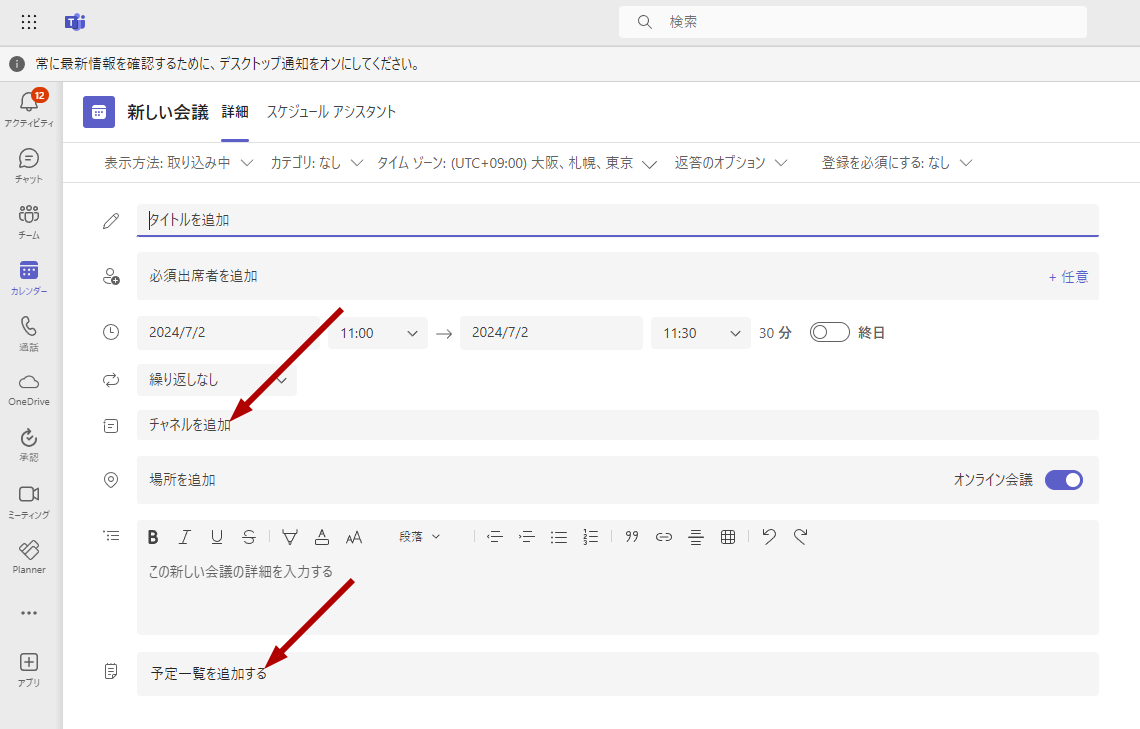Expand the 繰り返しなし recurrence dropdown
This screenshot has height=729, width=1140.
(217, 379)
